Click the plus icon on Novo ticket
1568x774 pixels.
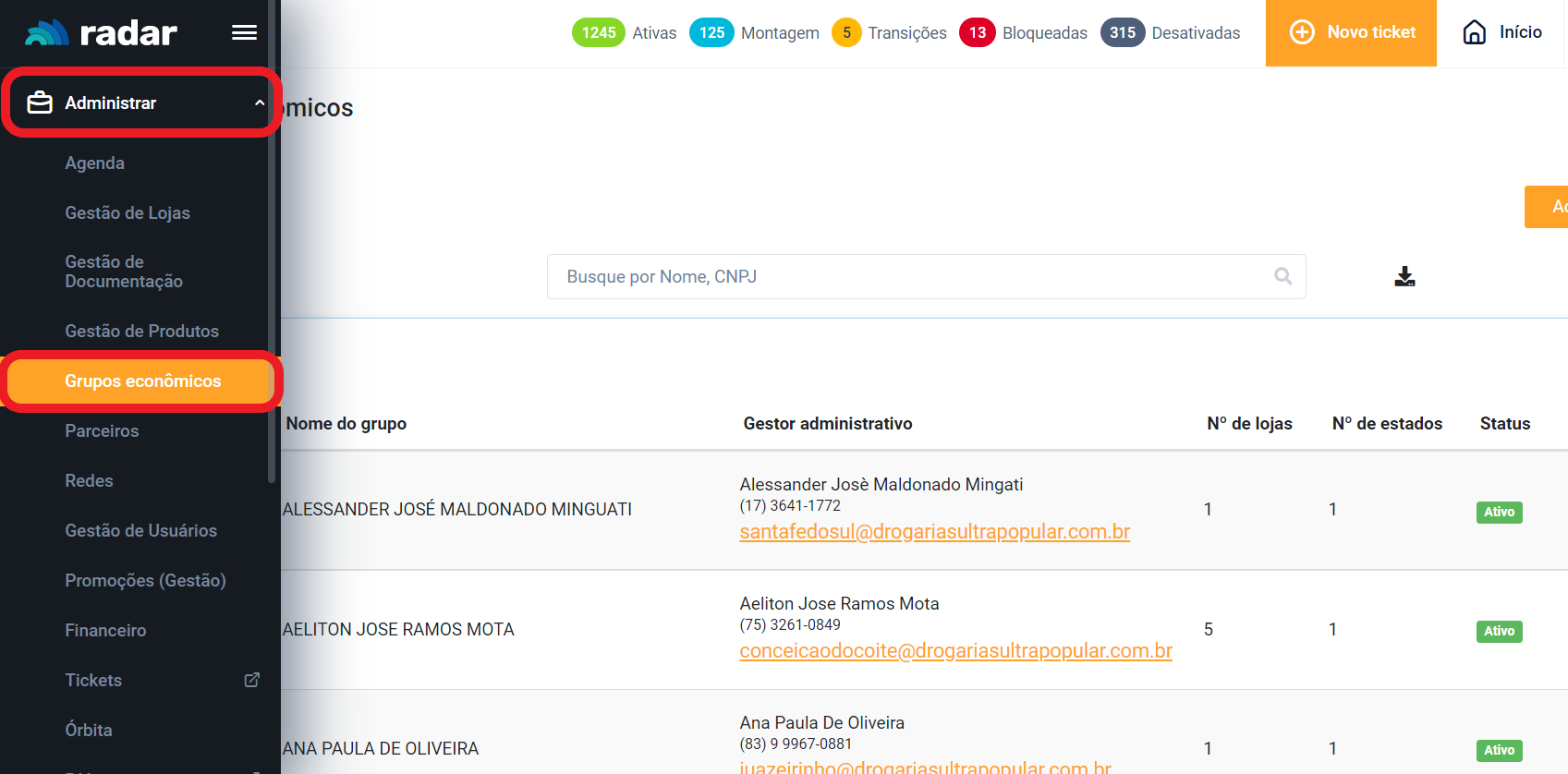(1302, 32)
